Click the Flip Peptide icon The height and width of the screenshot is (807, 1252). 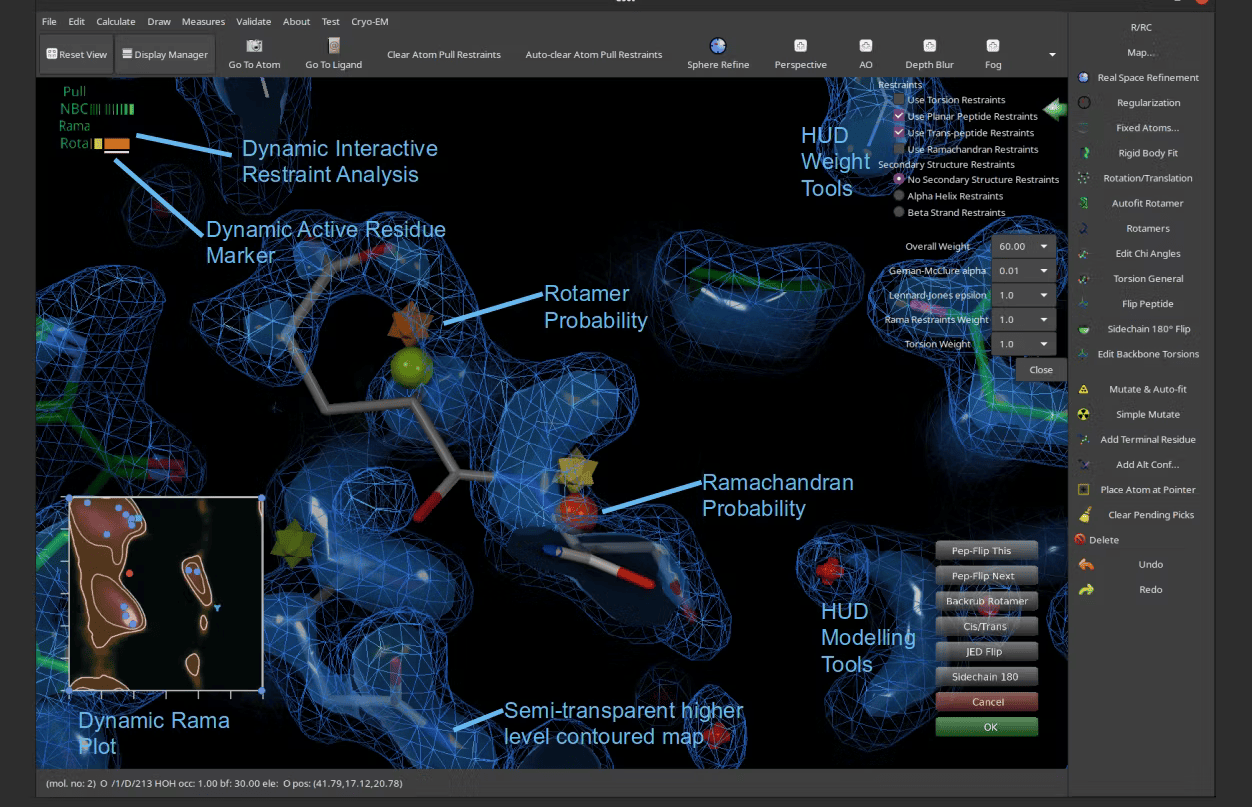coord(1083,304)
